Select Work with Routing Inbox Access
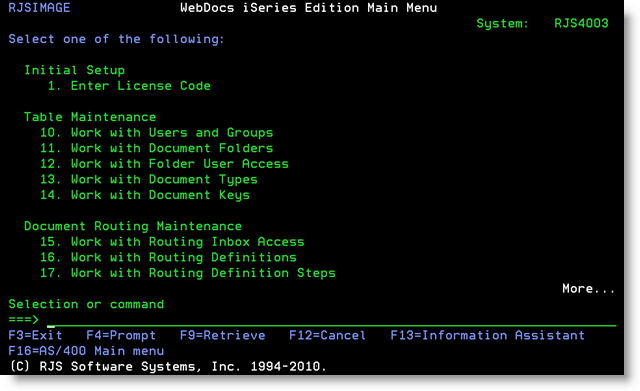The image size is (640, 391). click(x=172, y=242)
